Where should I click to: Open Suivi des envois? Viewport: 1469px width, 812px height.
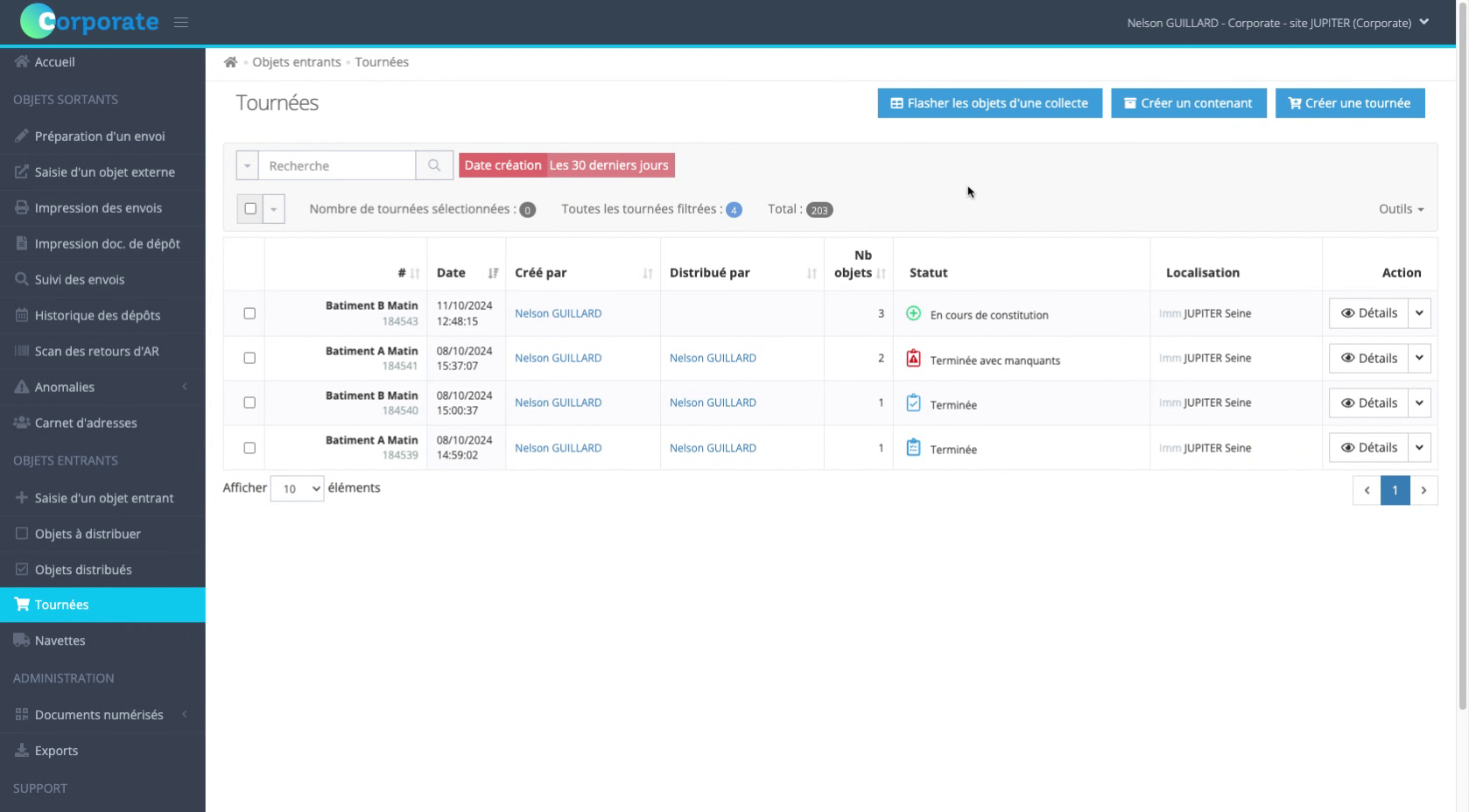pos(102,280)
